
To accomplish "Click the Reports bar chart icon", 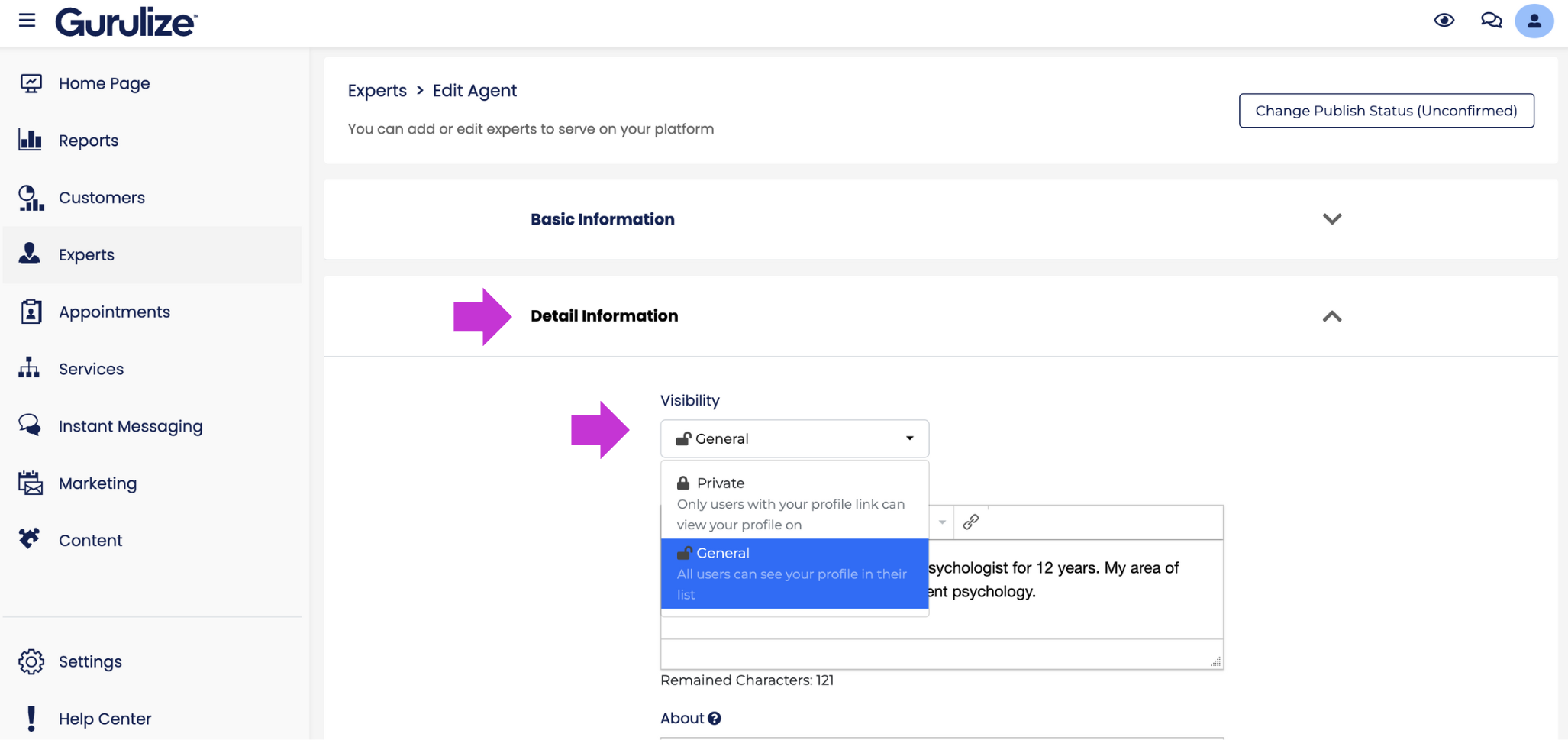I will coord(31,141).
